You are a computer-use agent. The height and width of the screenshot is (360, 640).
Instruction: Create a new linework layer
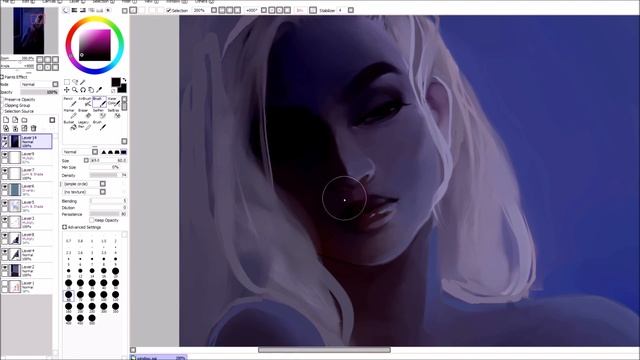(x=16, y=120)
